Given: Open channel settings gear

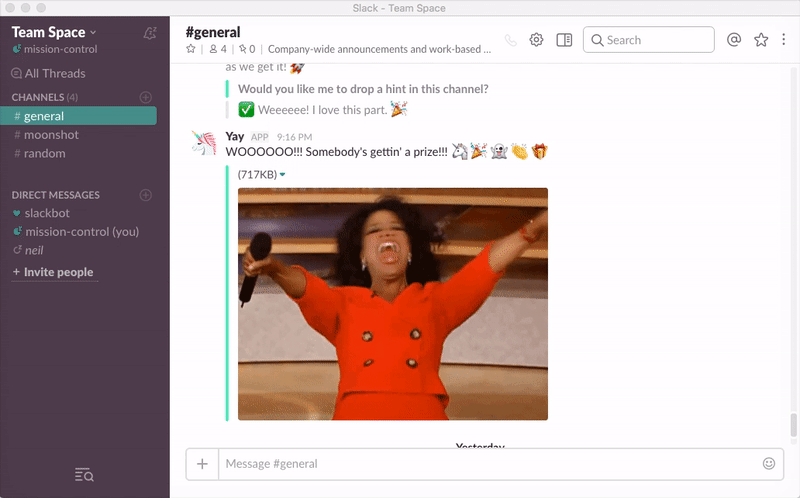Looking at the screenshot, I should [536, 40].
